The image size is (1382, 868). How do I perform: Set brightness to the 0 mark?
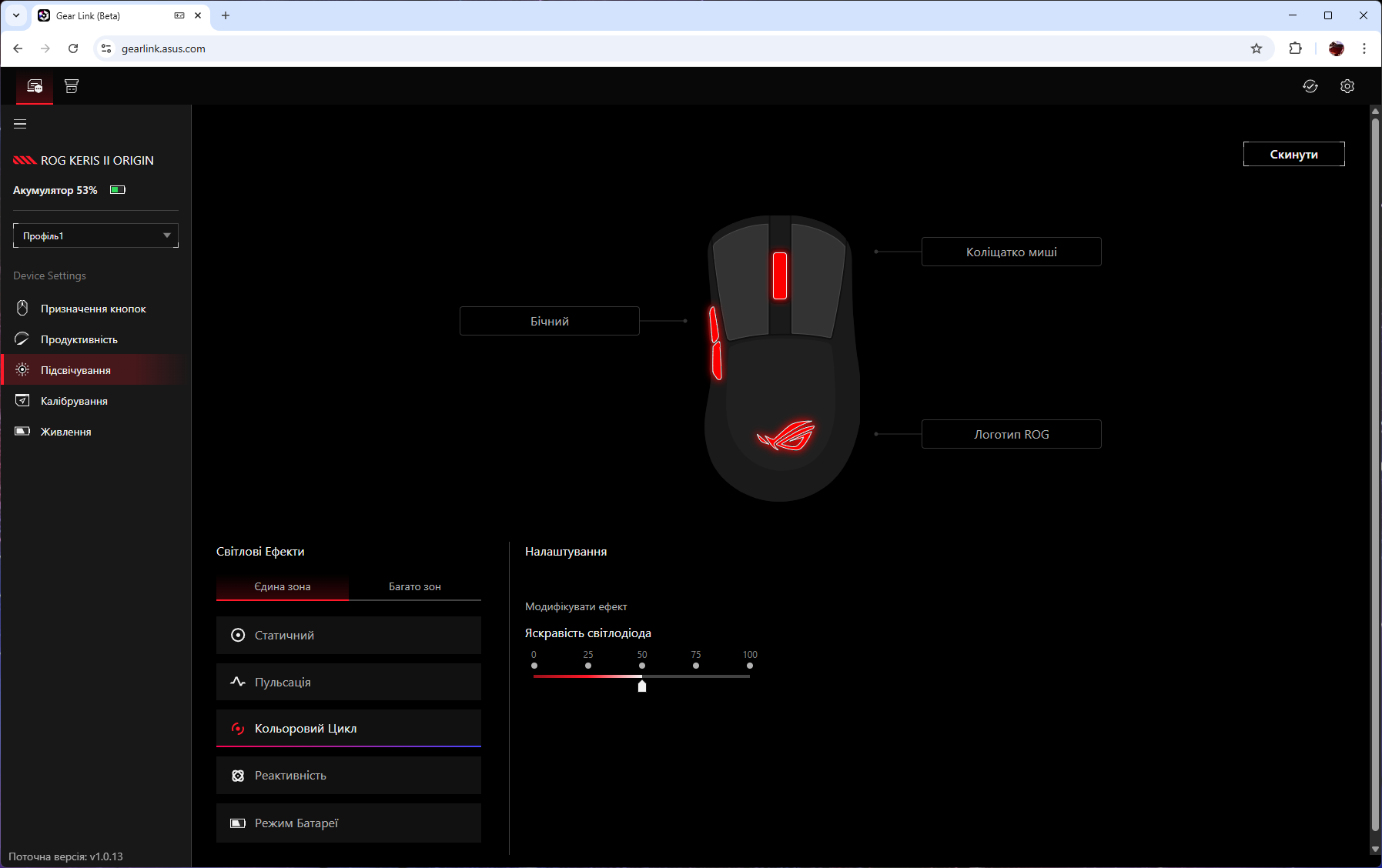click(x=534, y=666)
